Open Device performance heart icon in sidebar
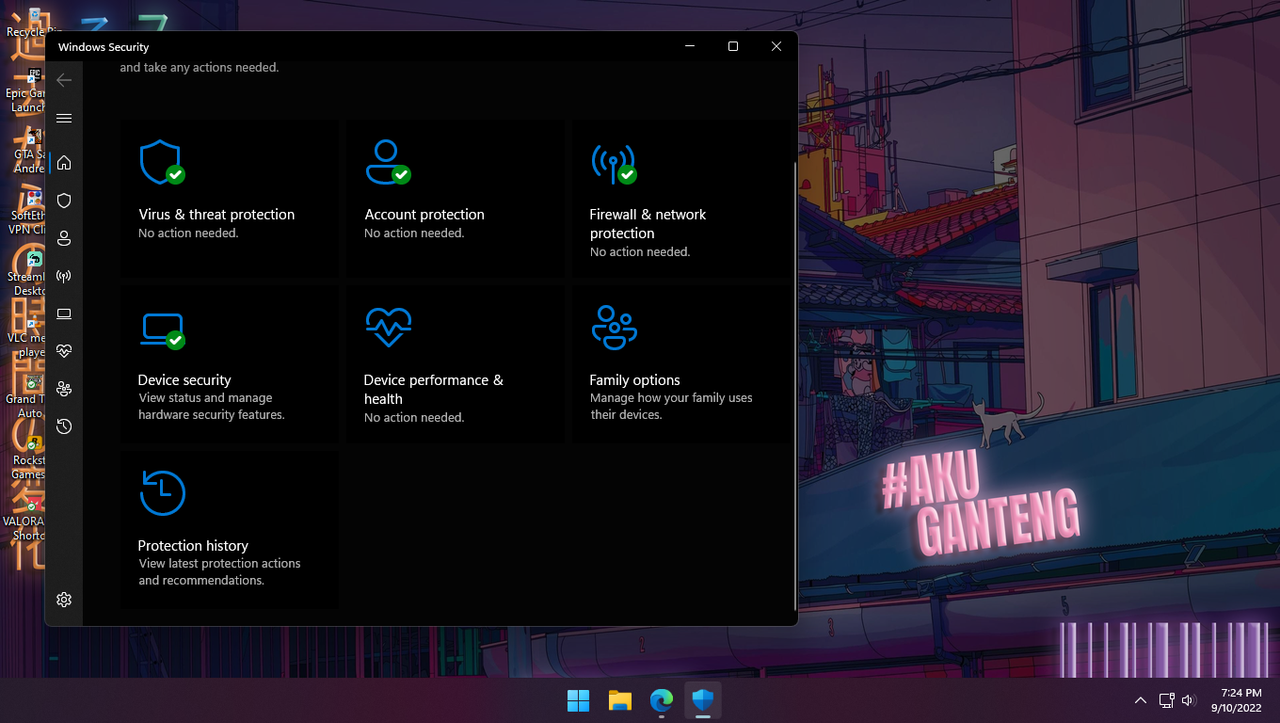 64,351
